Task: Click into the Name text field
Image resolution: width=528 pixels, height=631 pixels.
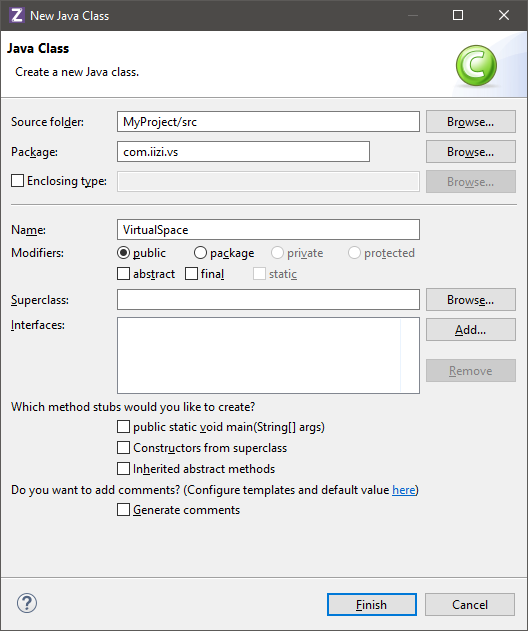Action: [268, 229]
